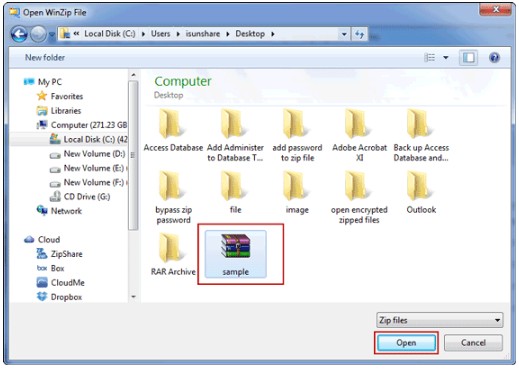The image size is (519, 369).
Task: Toggle the preview pane button
Action: click(468, 58)
